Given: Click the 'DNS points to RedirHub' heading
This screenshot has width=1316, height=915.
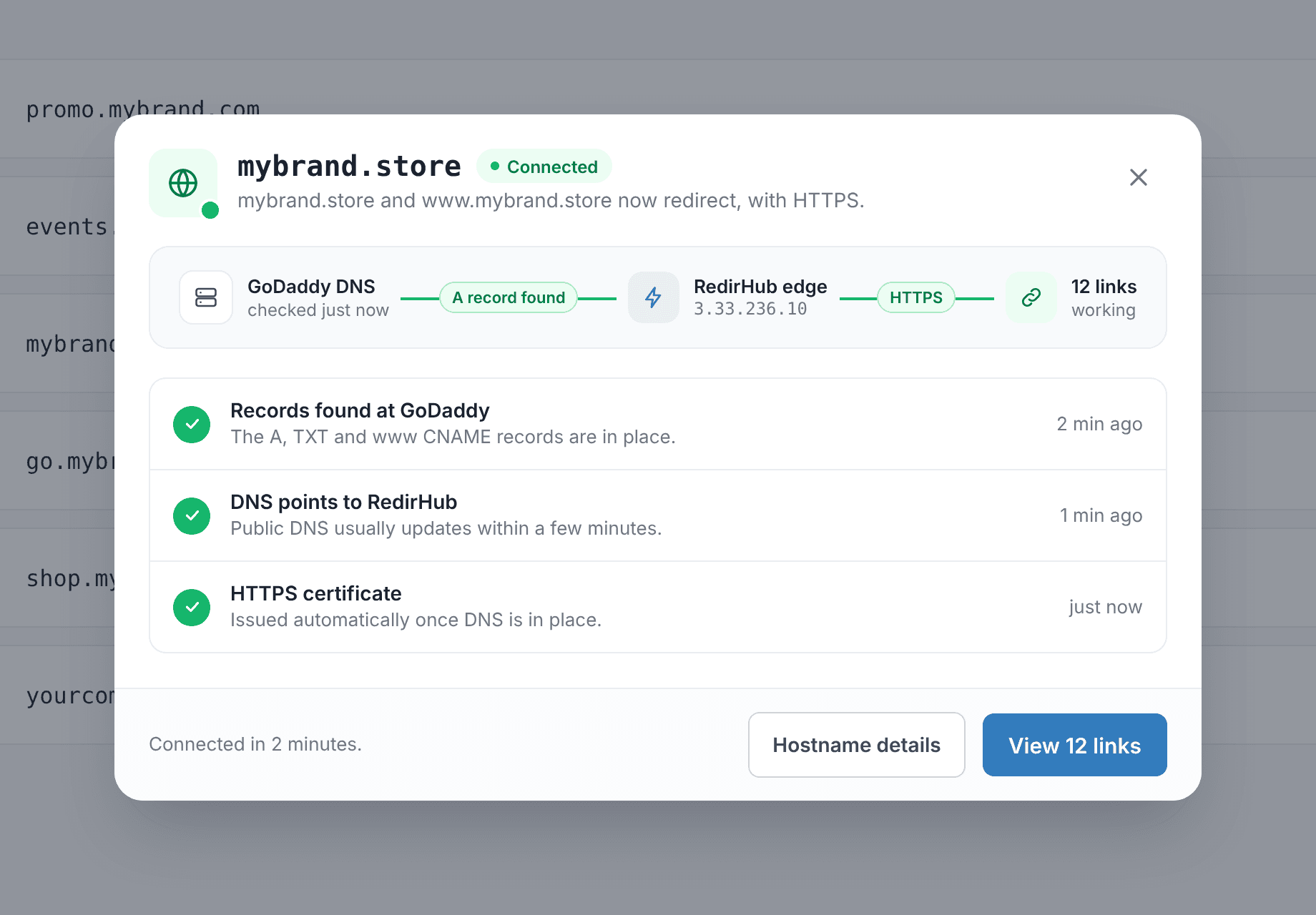Looking at the screenshot, I should click(x=343, y=503).
